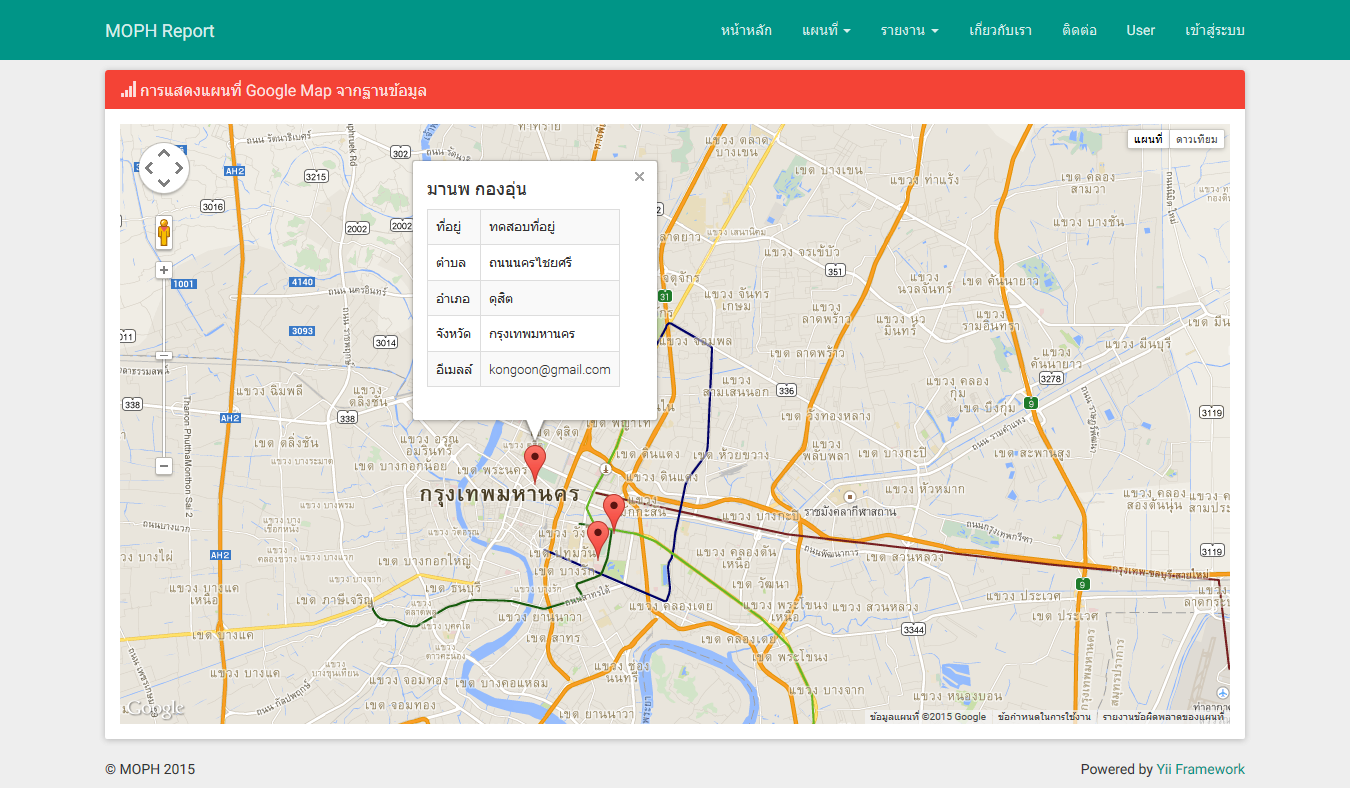The width and height of the screenshot is (1350, 788).
Task: Switch map type to ดาวเทียม satellite view
Action: (x=1196, y=139)
